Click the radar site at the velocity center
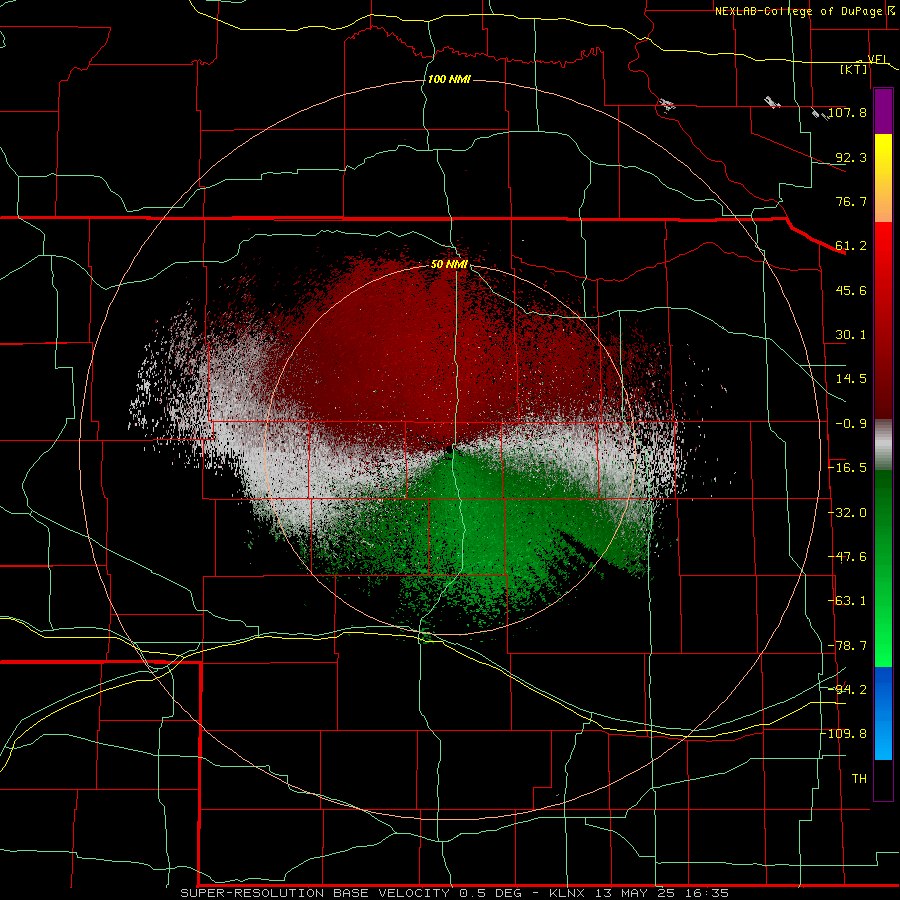The image size is (900, 900). (x=450, y=449)
